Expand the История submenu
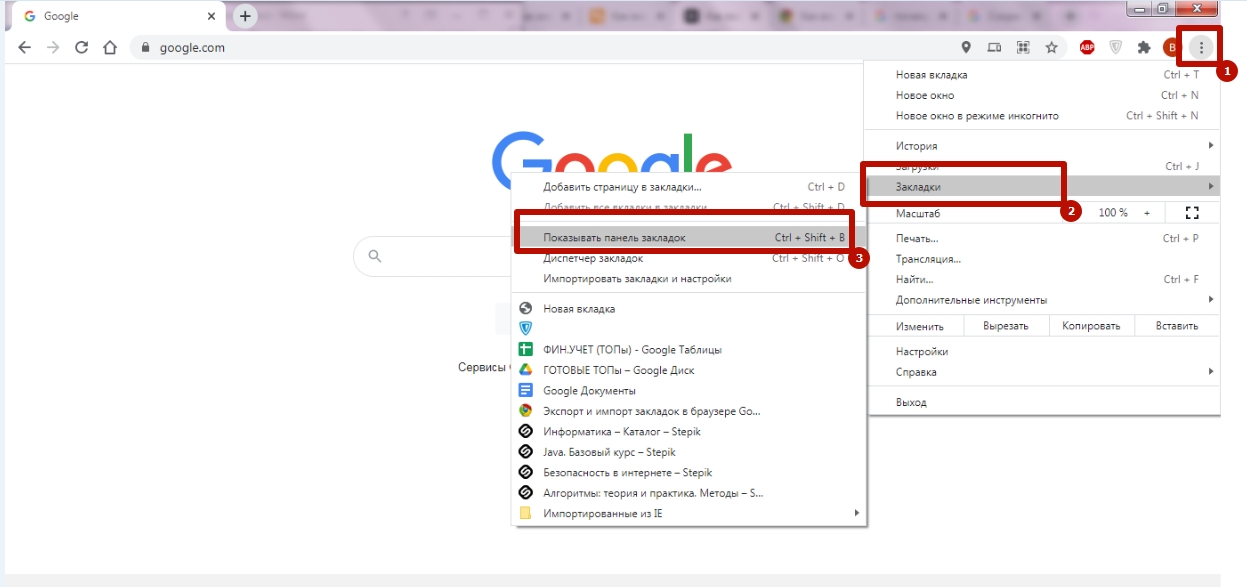1247x587 pixels. (x=1042, y=146)
